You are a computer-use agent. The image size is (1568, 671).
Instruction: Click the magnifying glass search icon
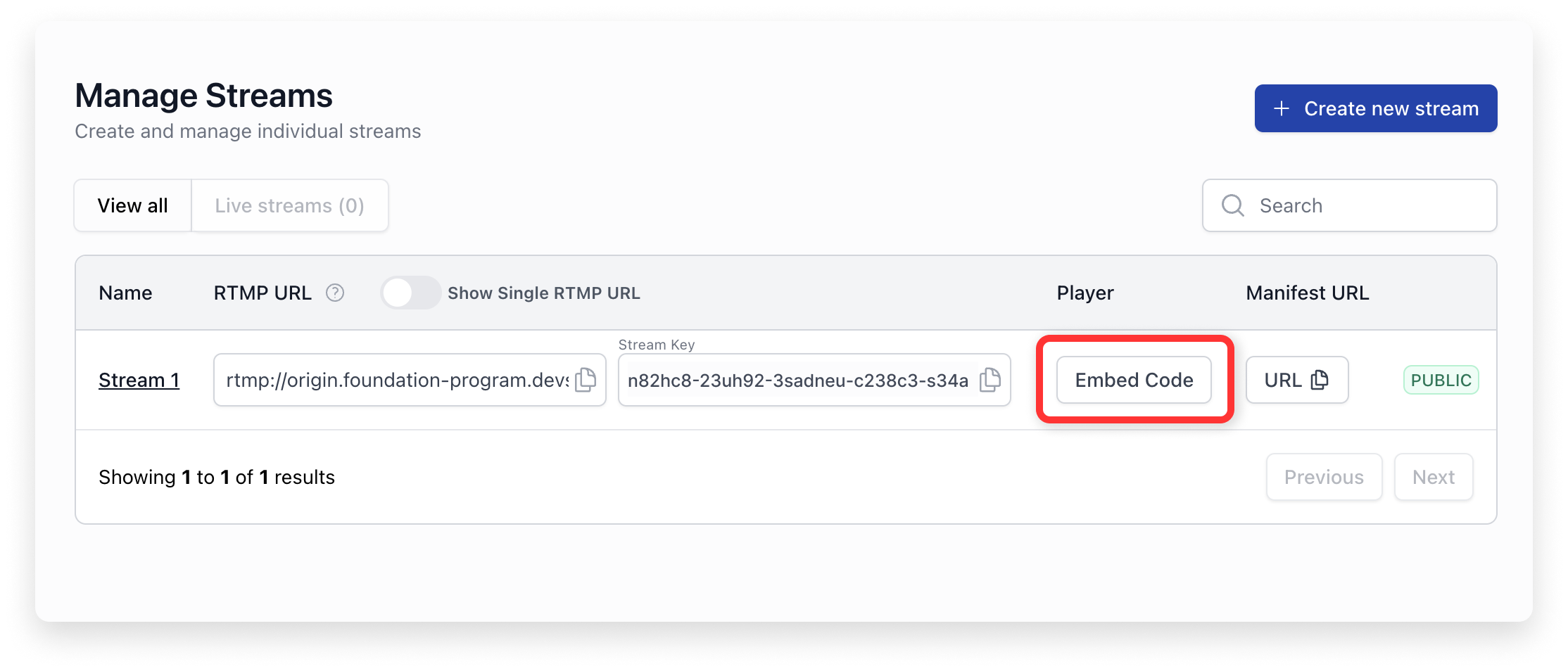1233,205
